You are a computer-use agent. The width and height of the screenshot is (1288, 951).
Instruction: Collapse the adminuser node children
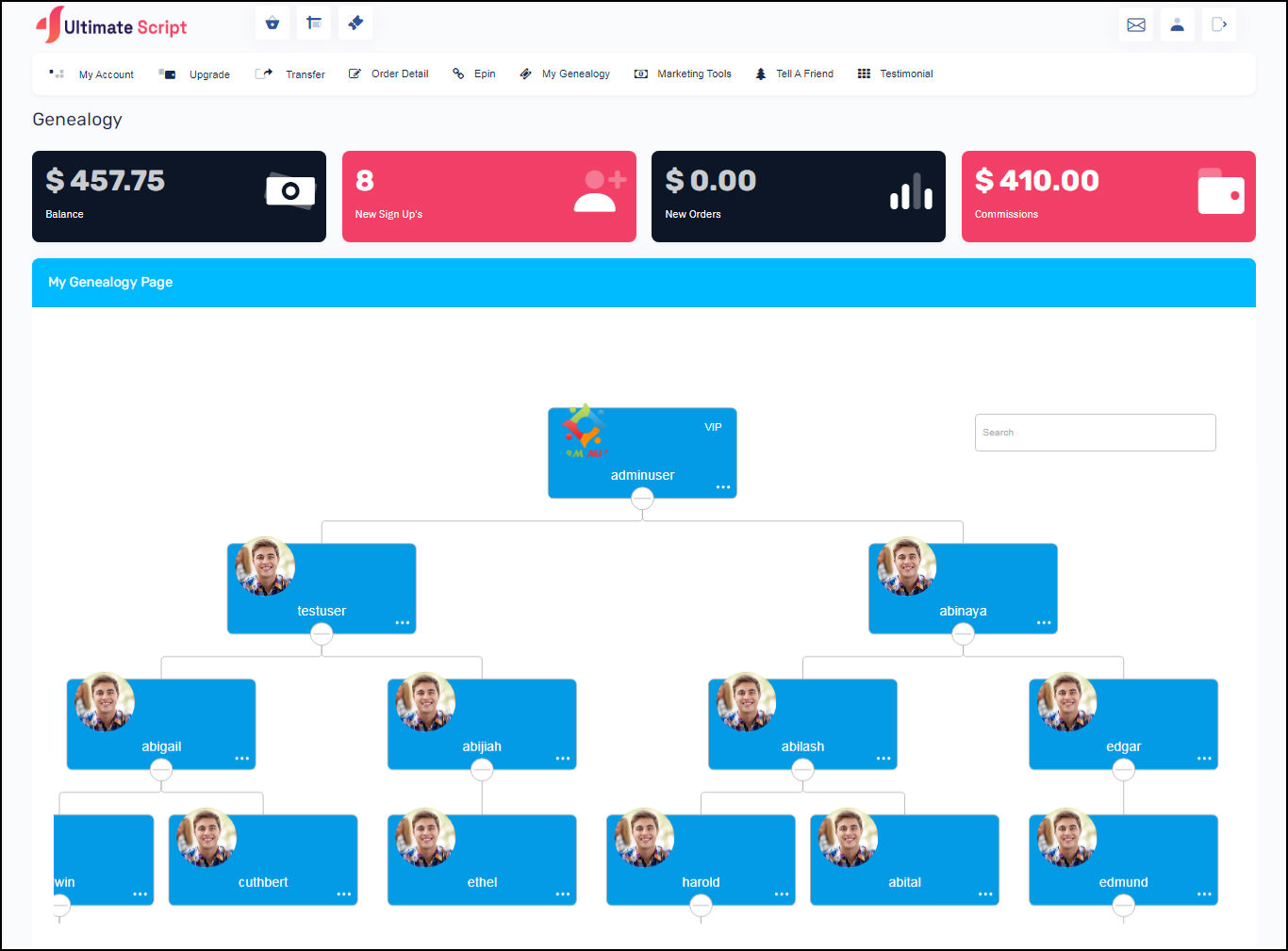point(642,499)
